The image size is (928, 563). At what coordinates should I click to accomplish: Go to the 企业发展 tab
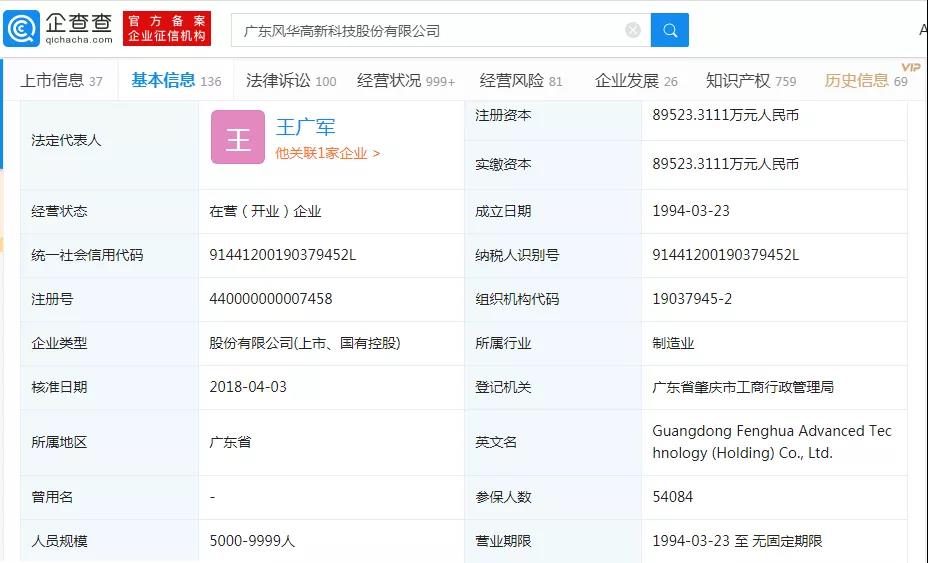click(636, 81)
